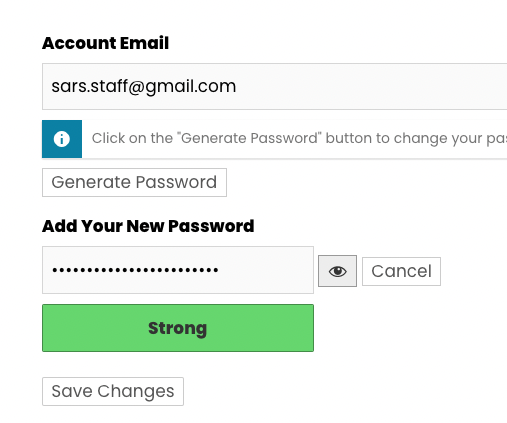Click the Account Email heading

[x=105, y=43]
